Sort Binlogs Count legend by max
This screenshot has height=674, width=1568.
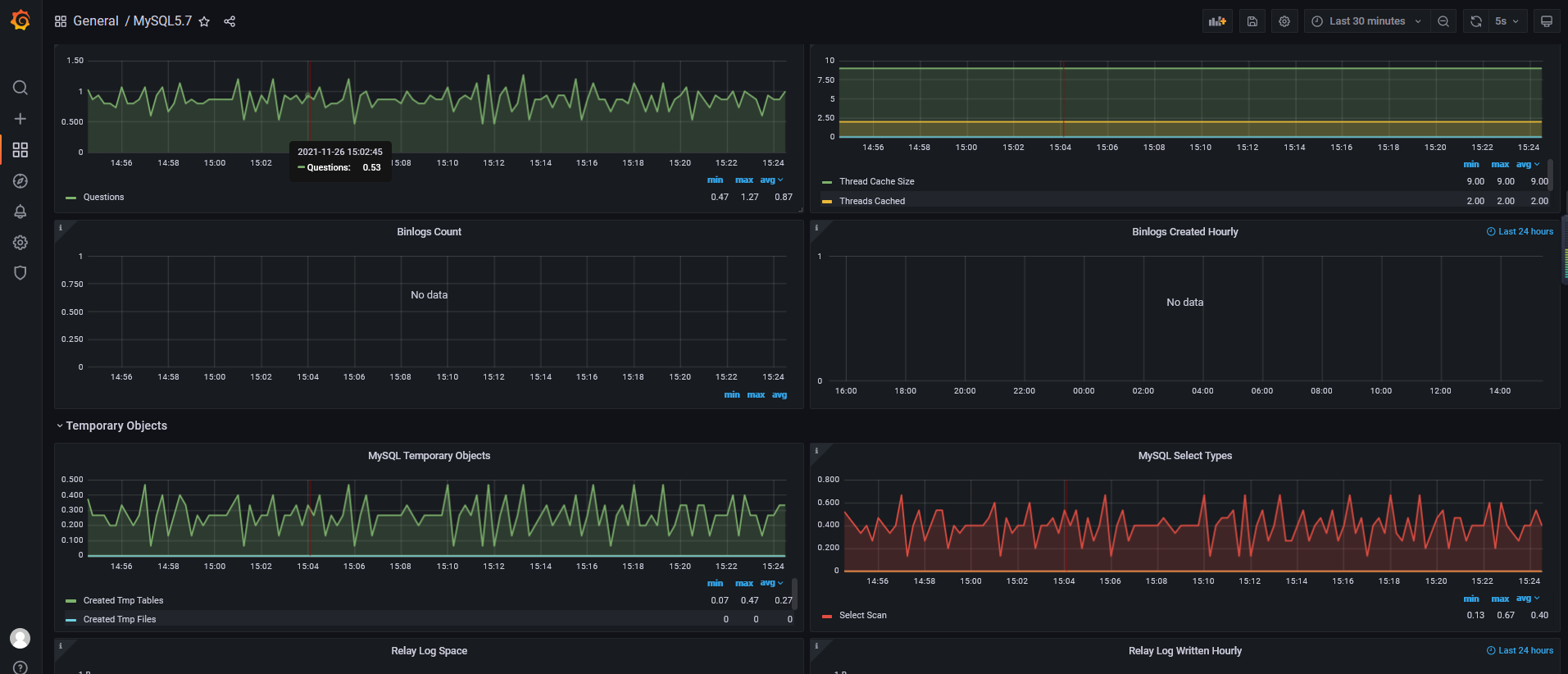click(x=756, y=394)
